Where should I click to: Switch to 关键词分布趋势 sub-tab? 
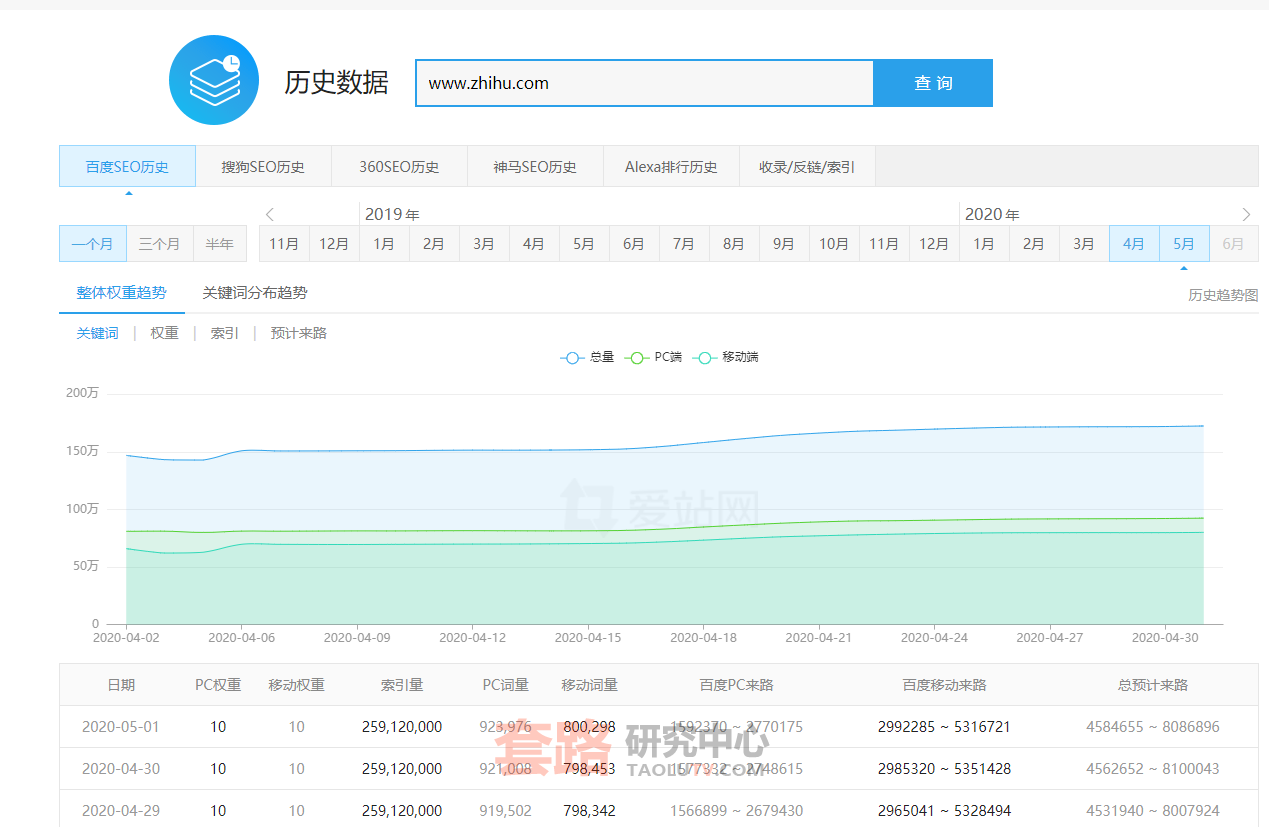click(x=255, y=293)
